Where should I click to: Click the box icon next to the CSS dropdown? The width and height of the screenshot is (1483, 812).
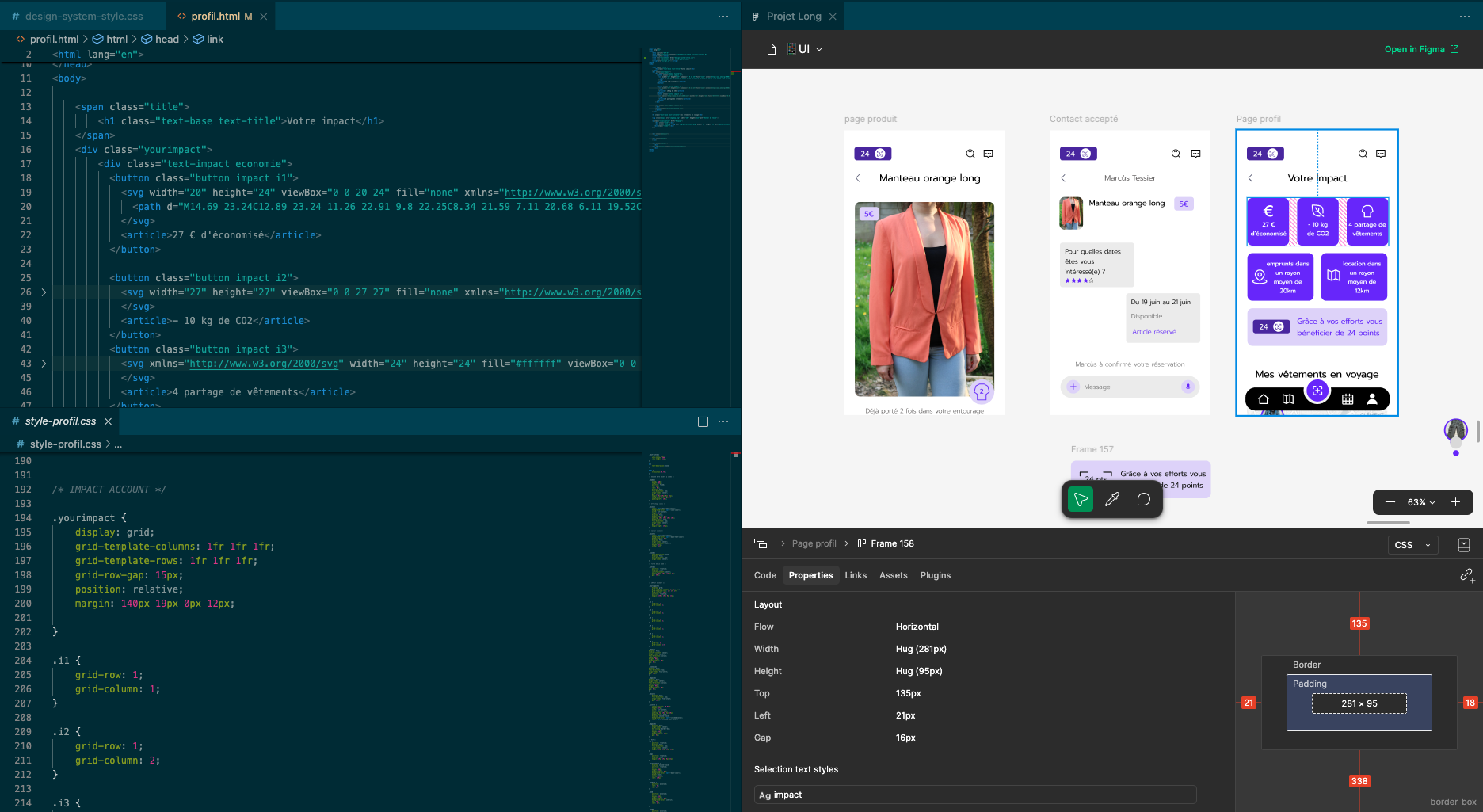tap(1464, 545)
